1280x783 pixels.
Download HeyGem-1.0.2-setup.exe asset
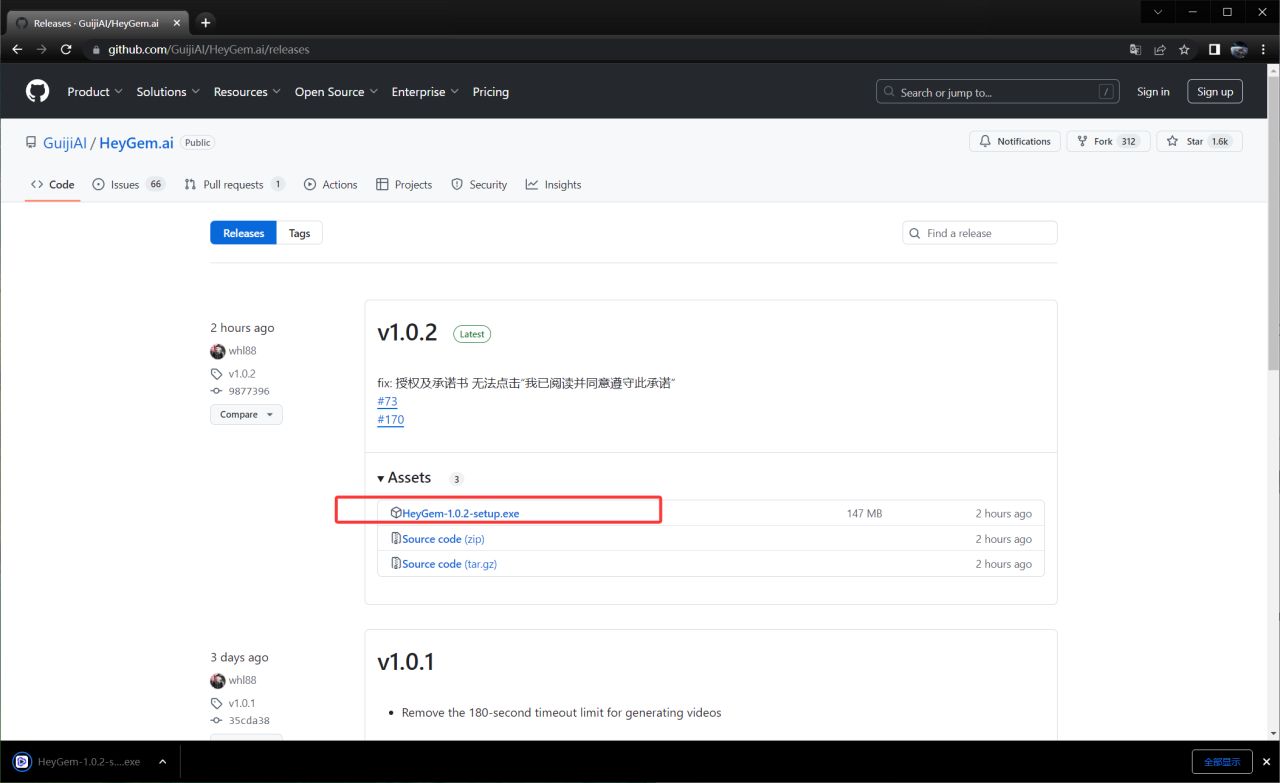(x=460, y=513)
